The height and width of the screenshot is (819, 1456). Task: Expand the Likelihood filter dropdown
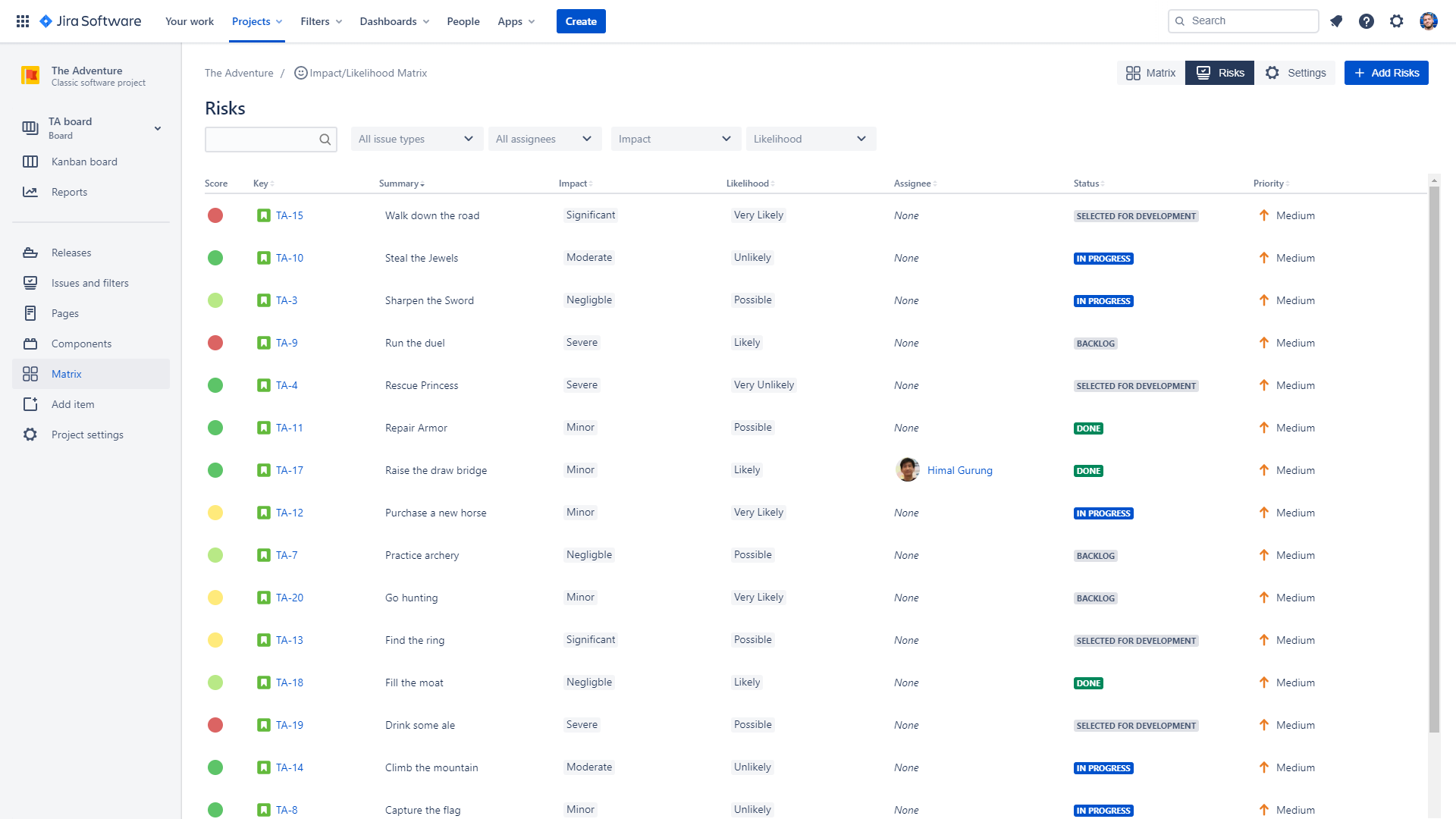click(x=810, y=139)
